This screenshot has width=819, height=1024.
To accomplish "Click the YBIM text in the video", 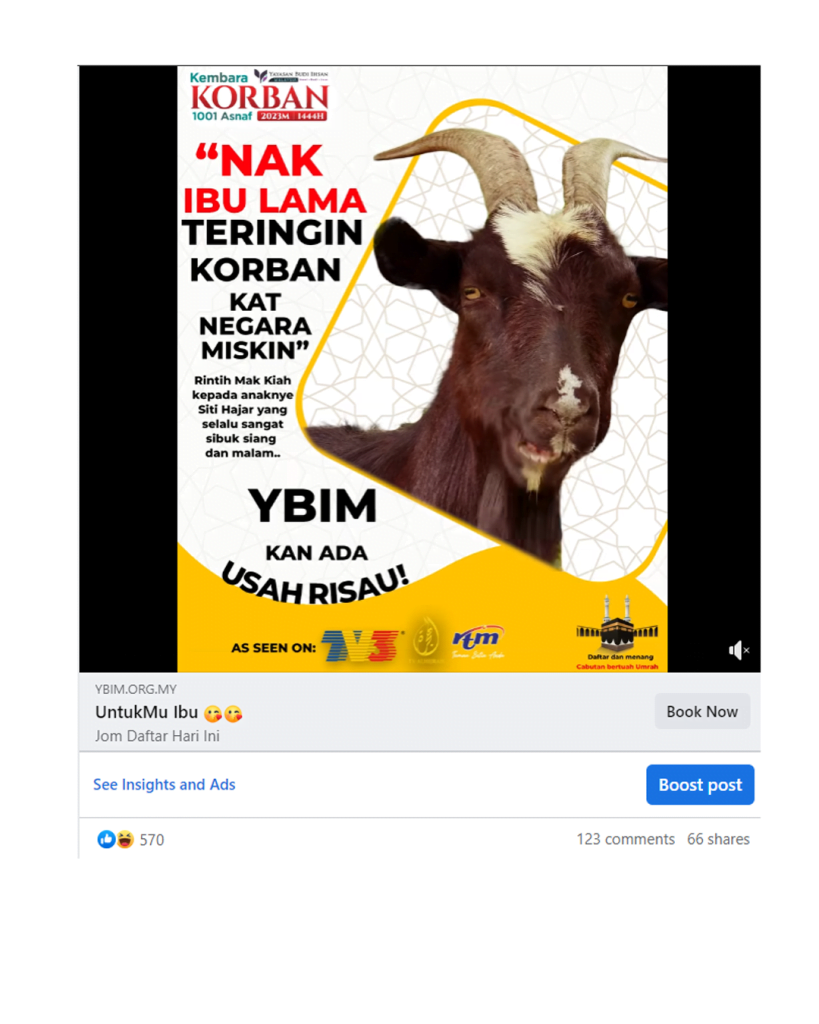I will (313, 506).
